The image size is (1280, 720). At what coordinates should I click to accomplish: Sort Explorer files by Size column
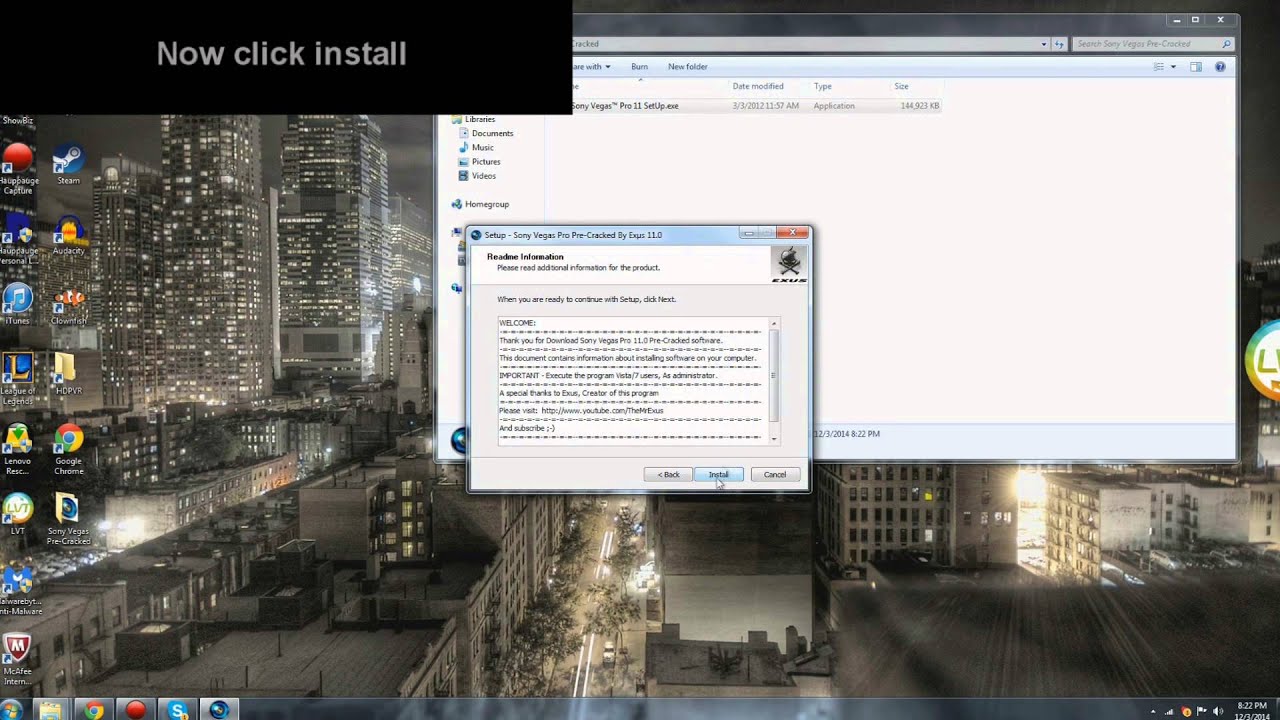[901, 86]
